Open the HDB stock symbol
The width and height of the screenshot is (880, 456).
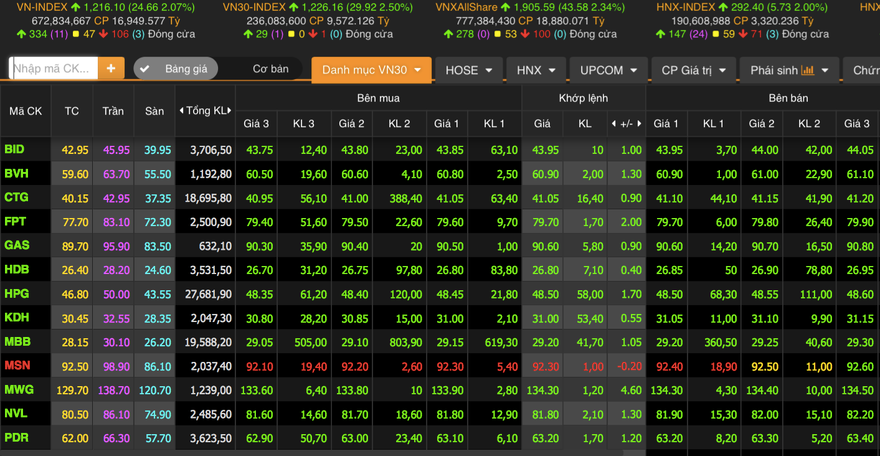pos(17,269)
